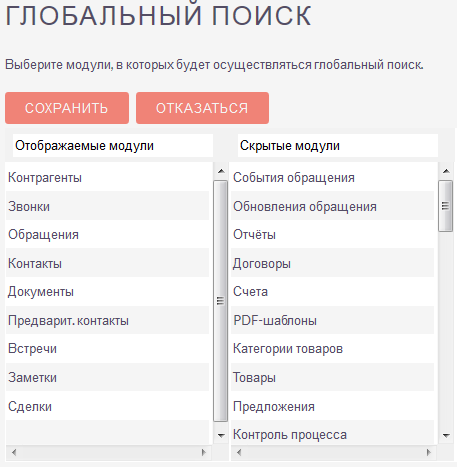Select Контрагенты in displayed modules
This screenshot has width=457, height=467.
(107, 177)
